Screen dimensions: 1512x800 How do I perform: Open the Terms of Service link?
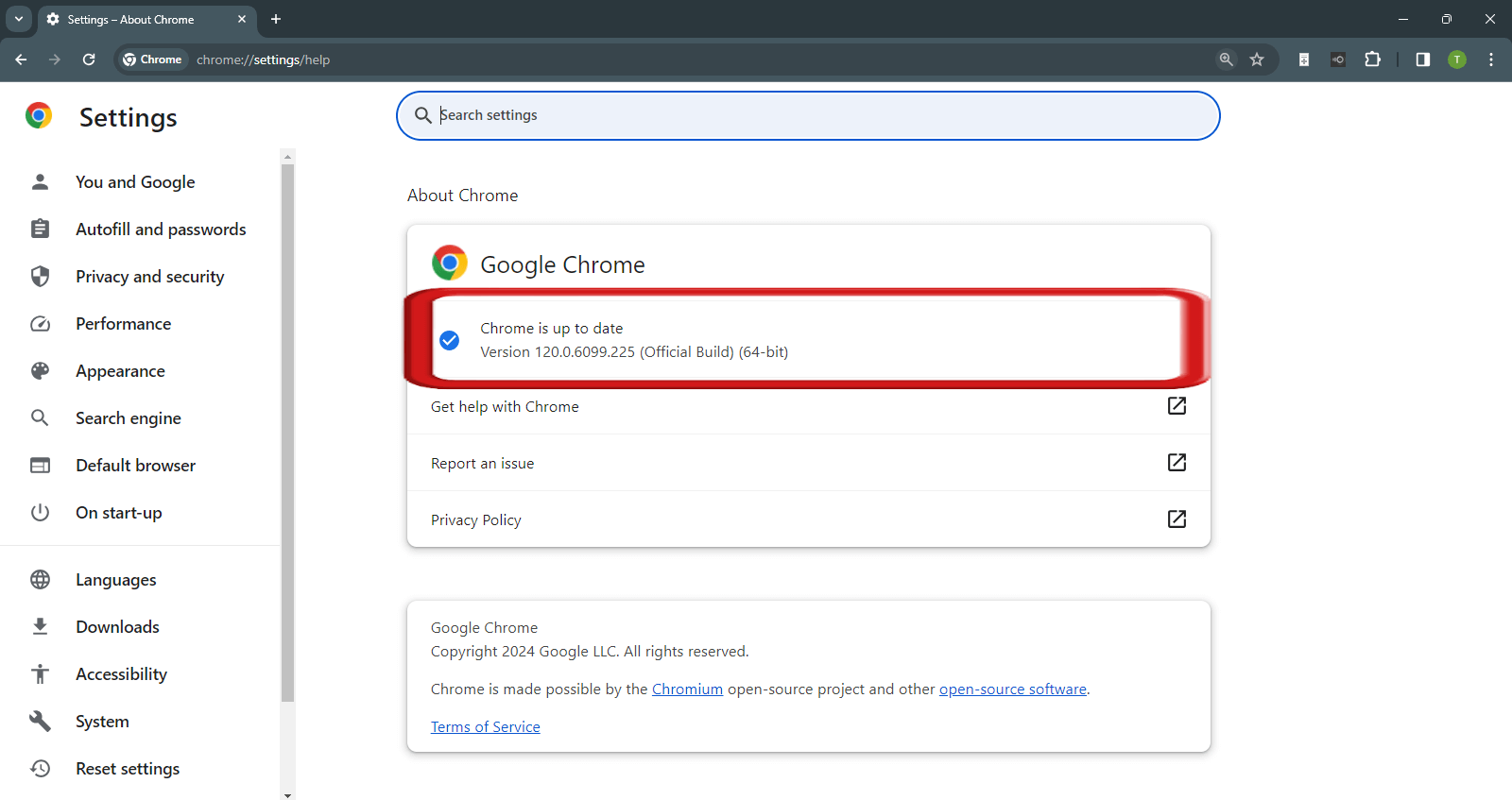pos(486,727)
